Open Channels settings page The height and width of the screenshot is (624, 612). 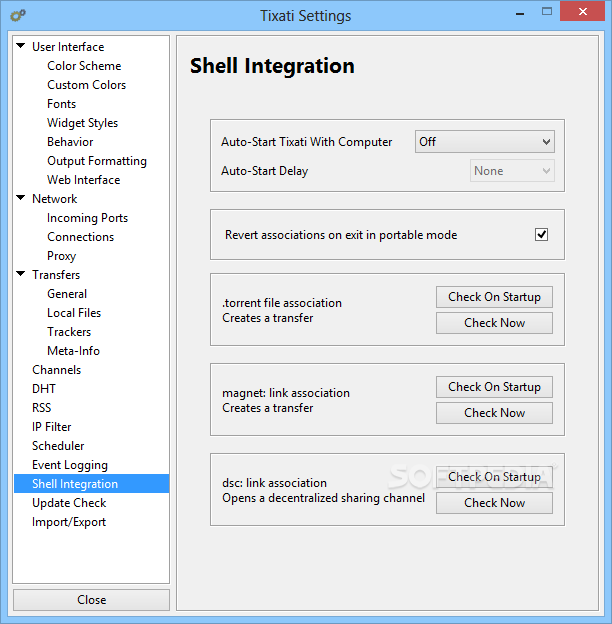(x=57, y=370)
